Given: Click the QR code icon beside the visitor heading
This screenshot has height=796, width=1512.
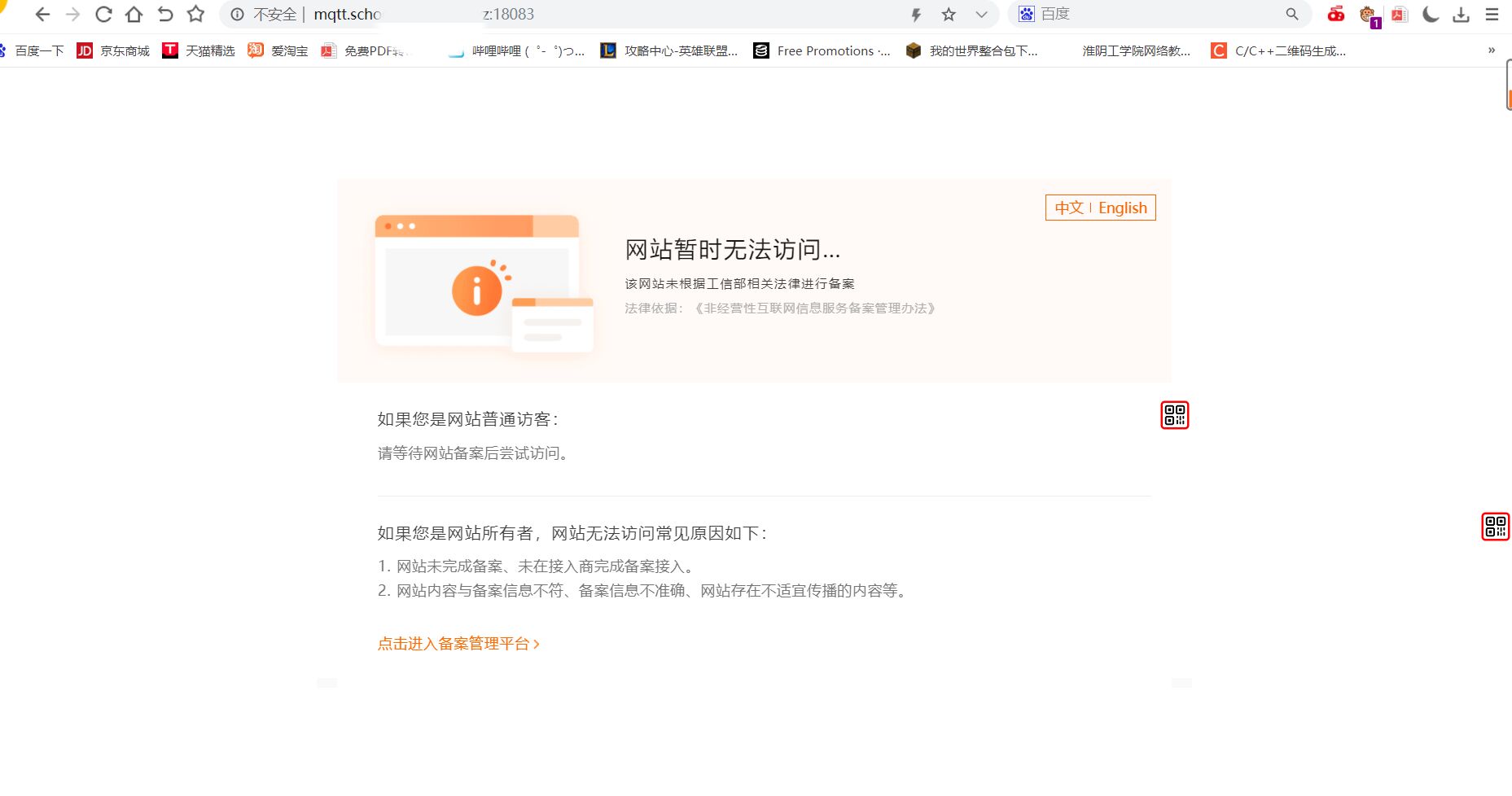Looking at the screenshot, I should [x=1175, y=415].
